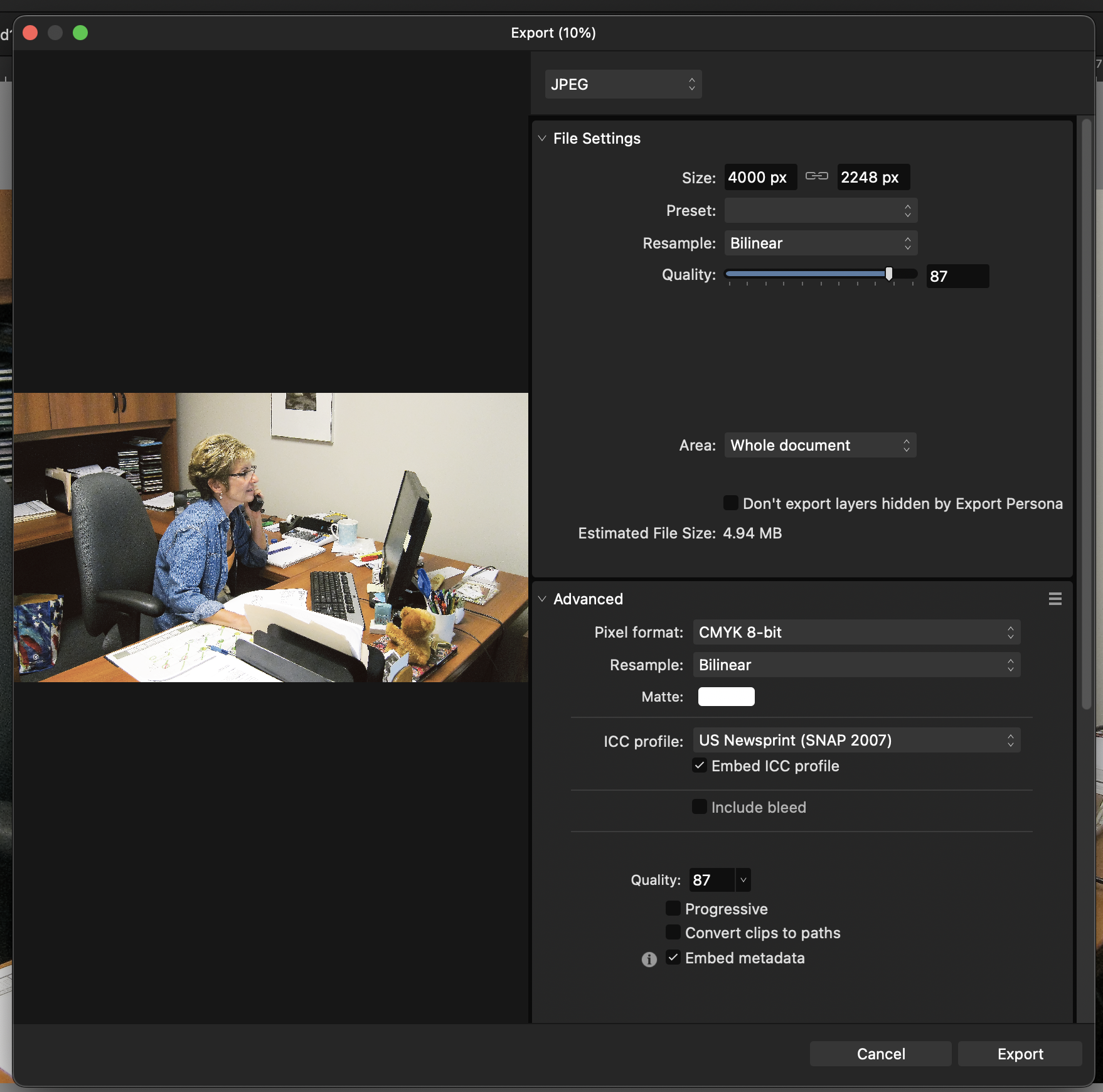Open the JPEG format dropdown
The width and height of the screenshot is (1103, 1092).
point(623,84)
